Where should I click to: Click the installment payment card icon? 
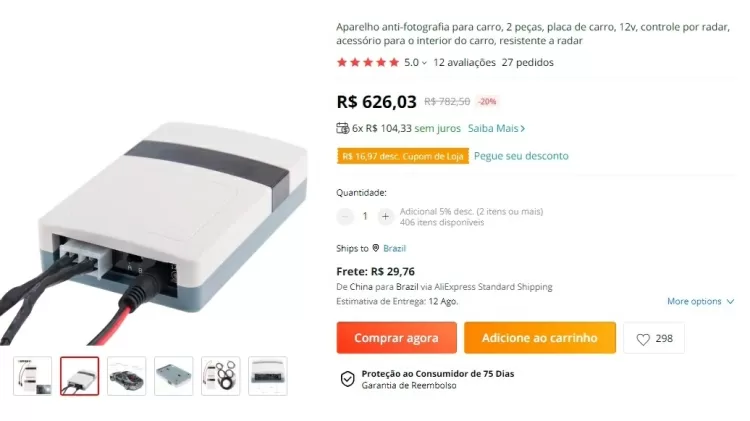tap(342, 128)
